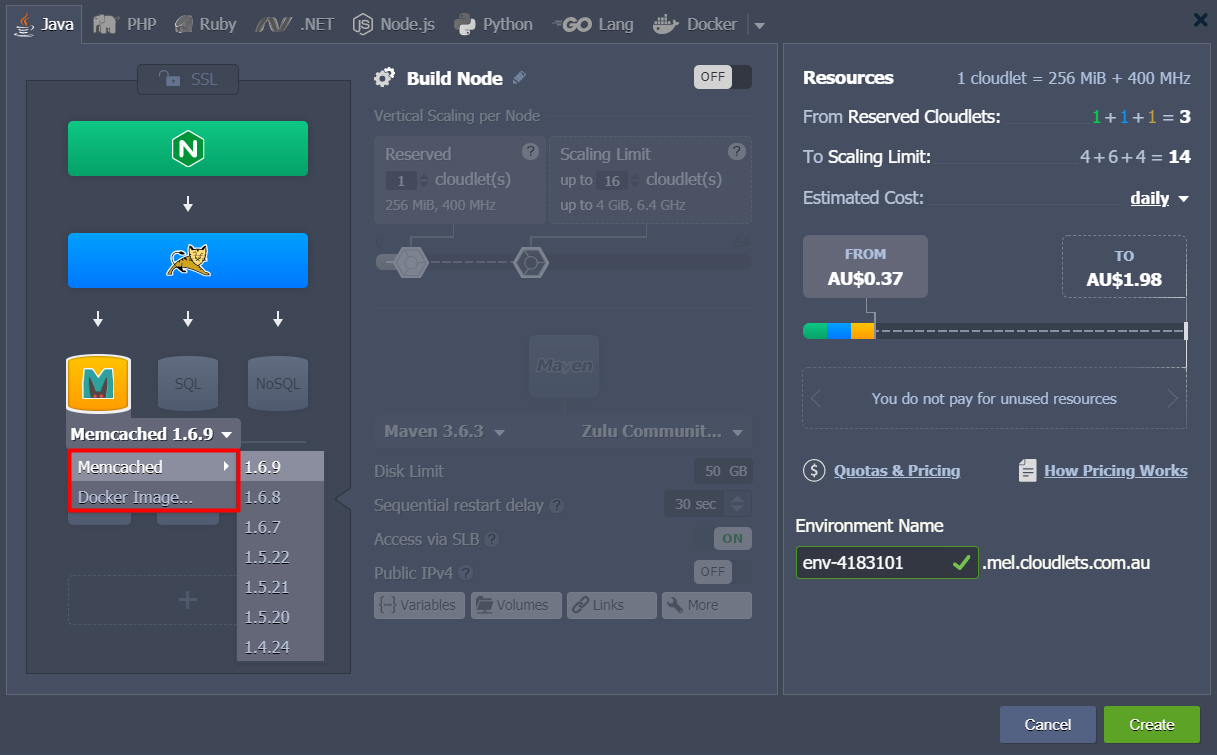
Task: Open Sequential restart delay help icon
Action: (x=556, y=506)
